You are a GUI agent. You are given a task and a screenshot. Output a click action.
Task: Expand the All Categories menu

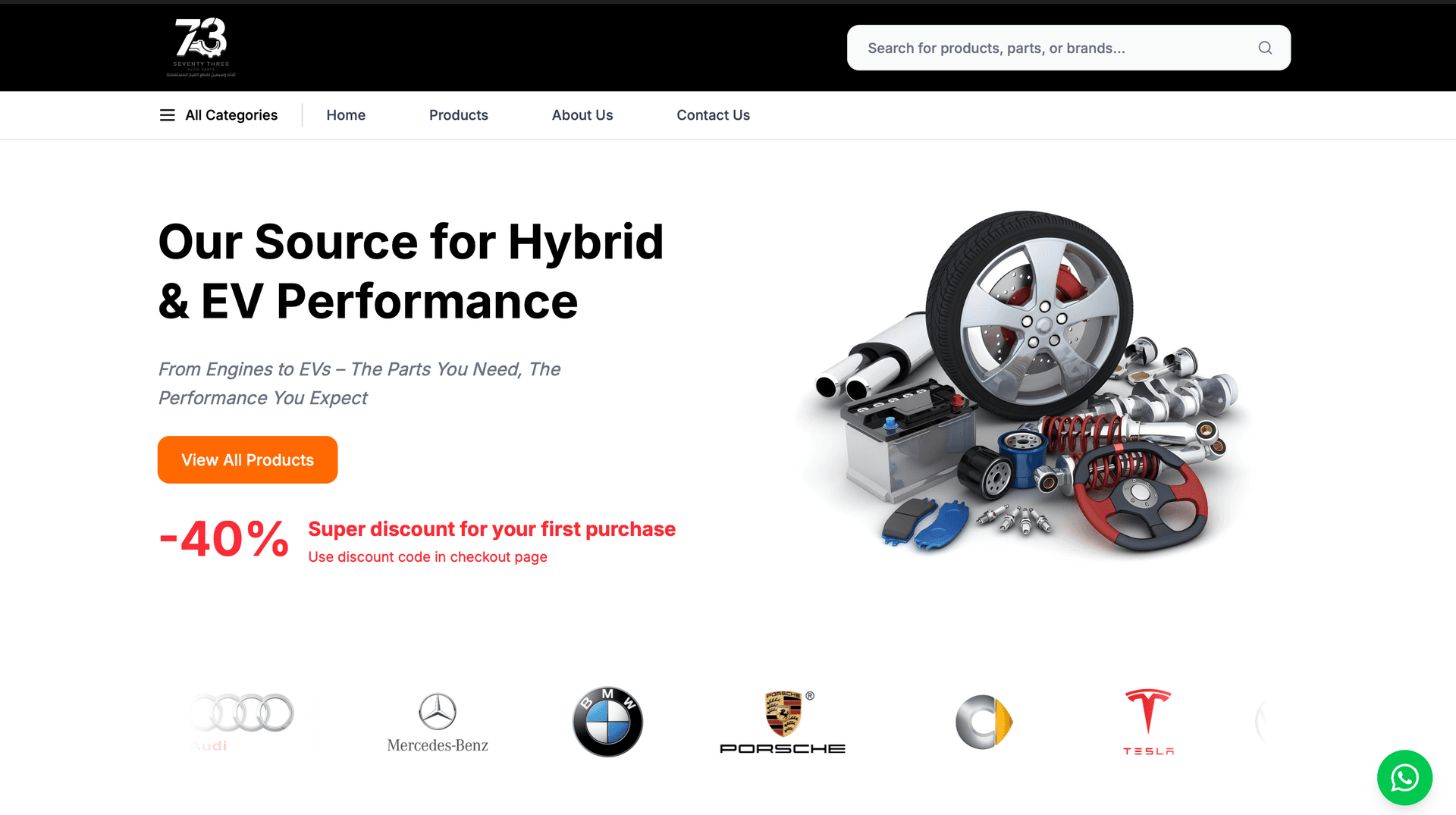point(218,115)
